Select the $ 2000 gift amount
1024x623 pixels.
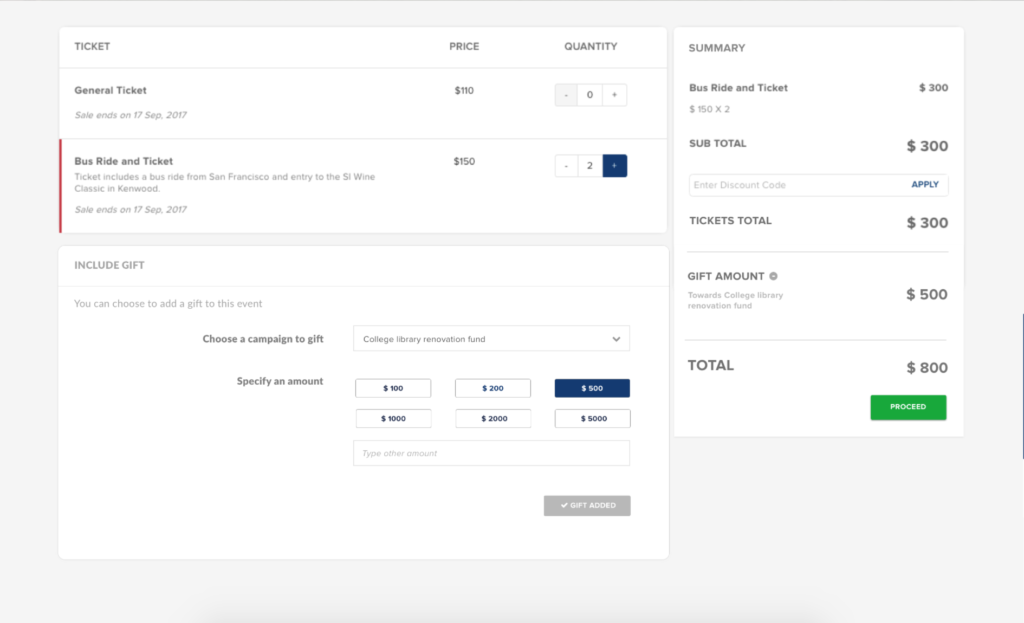[493, 419]
